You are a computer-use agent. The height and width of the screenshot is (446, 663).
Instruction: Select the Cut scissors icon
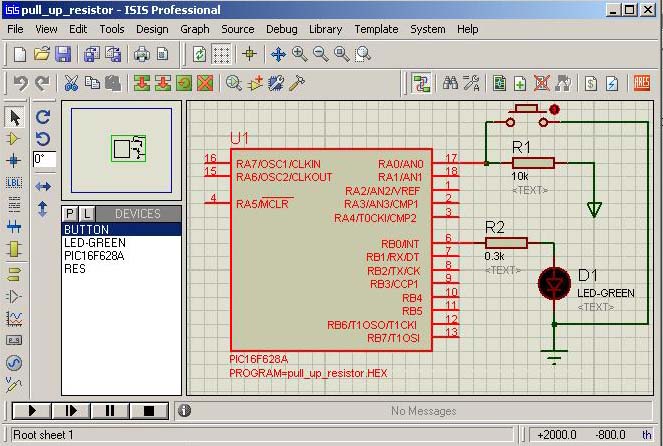pos(71,83)
